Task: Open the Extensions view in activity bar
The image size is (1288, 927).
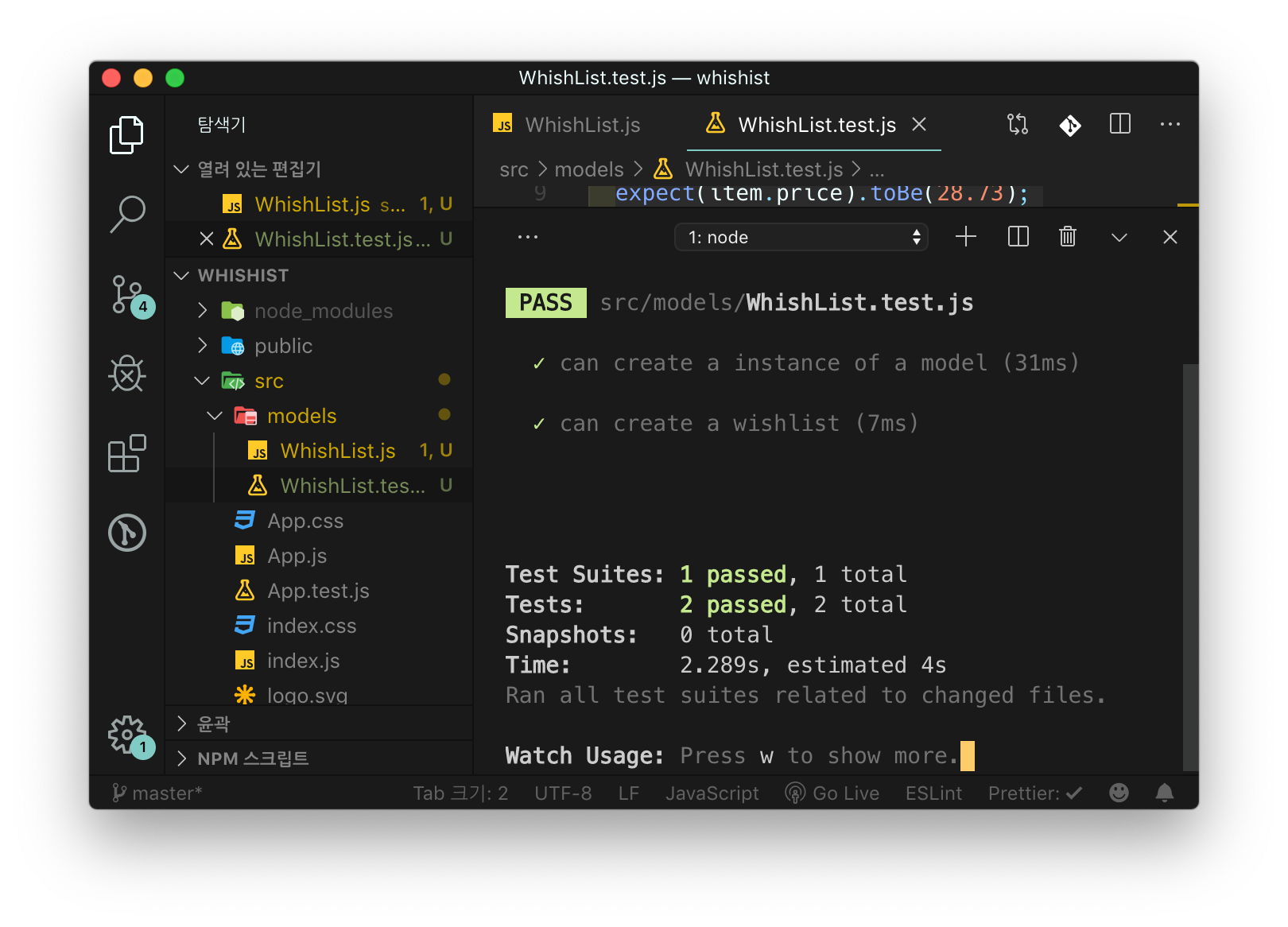Action: point(126,453)
